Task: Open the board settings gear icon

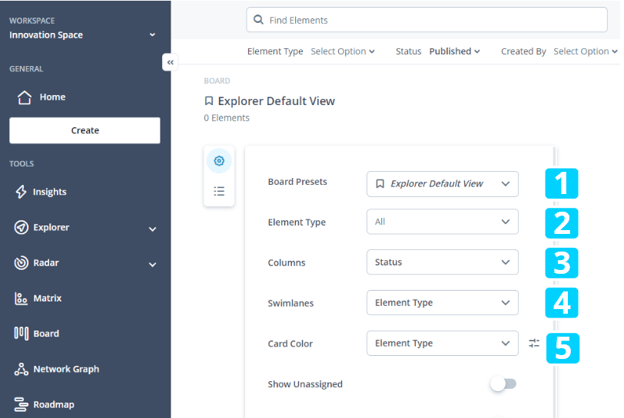Action: (219, 161)
